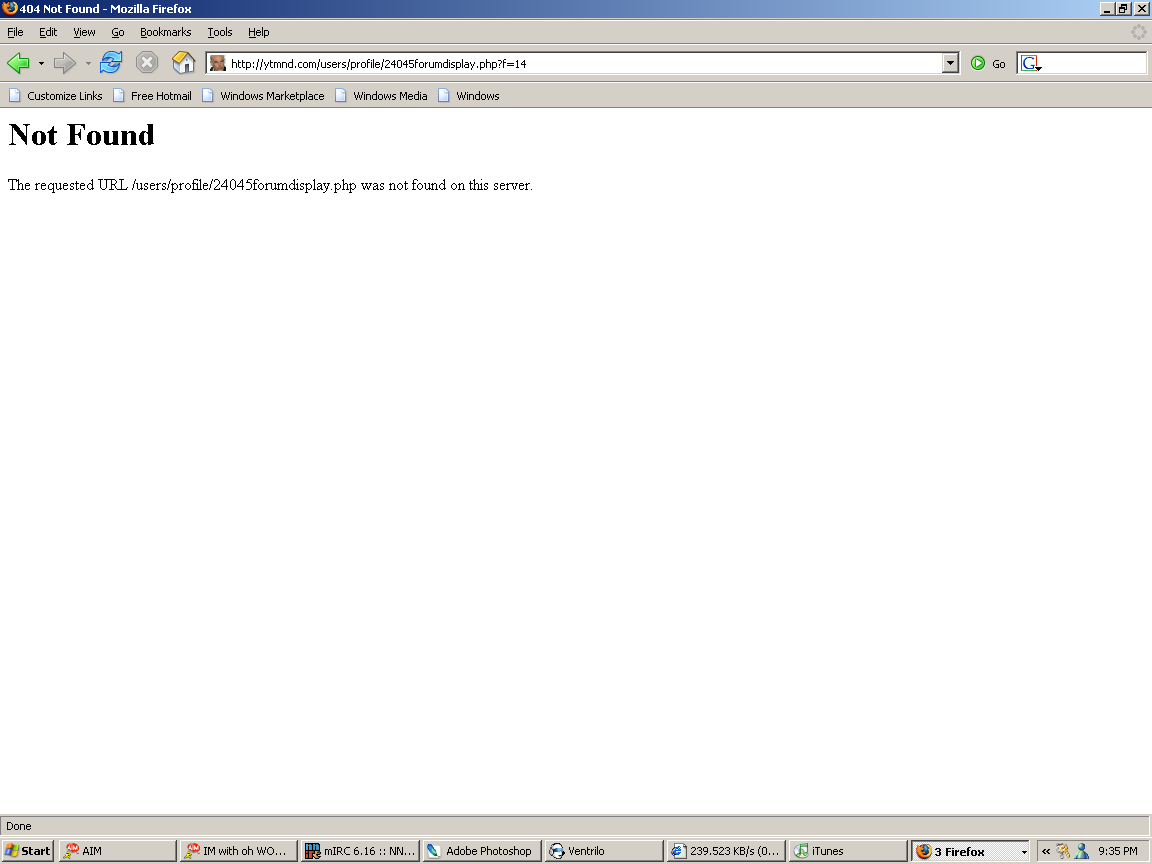Open the Back button history dropdown arrow
This screenshot has width=1152, height=864.
tap(41, 64)
